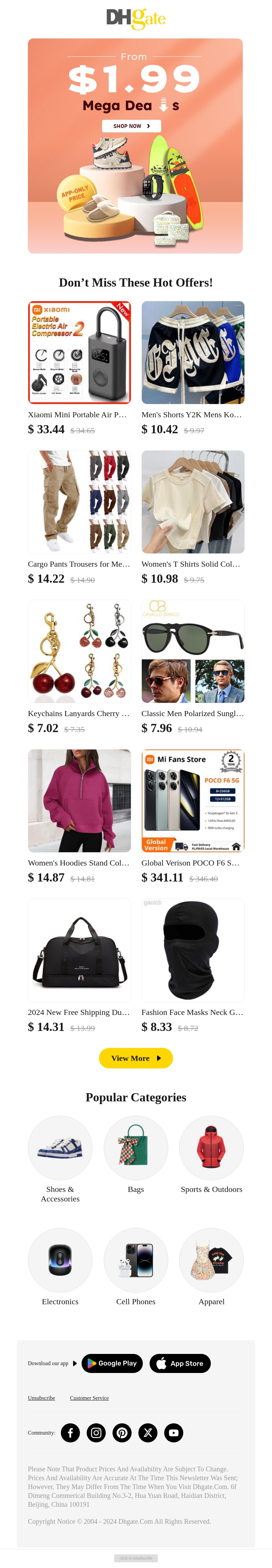
Task: Click the View More button
Action: coord(136,1058)
